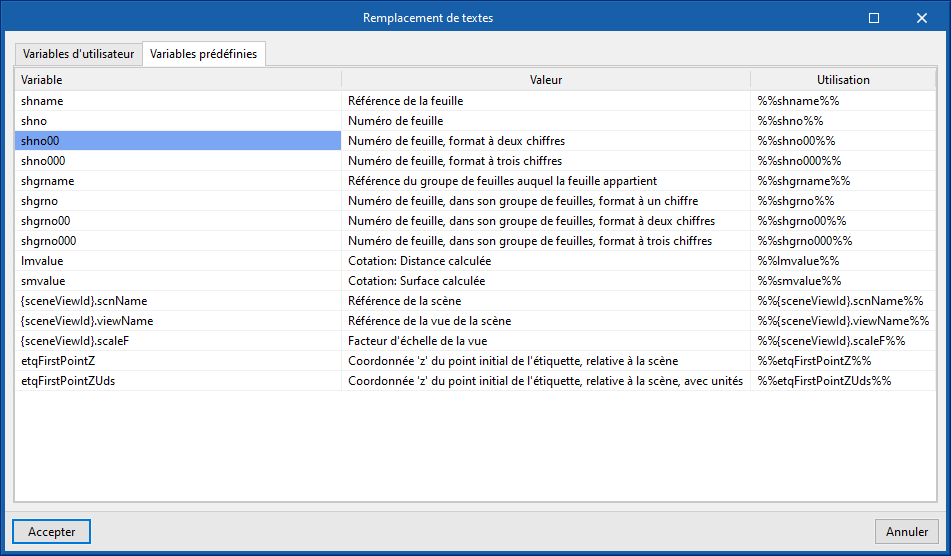Screen dimensions: 951x556
Task: Click the Valeur column header
Action: [x=545, y=79]
